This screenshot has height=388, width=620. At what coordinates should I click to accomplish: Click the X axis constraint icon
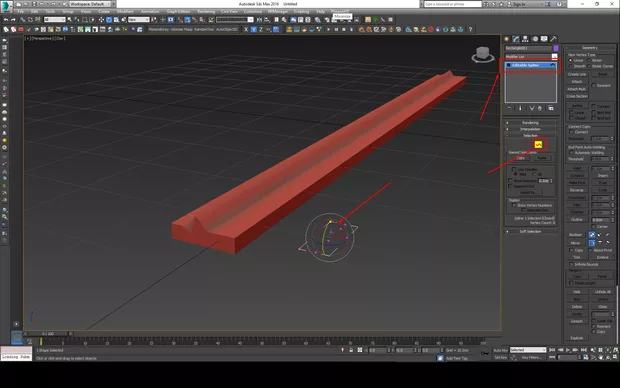click(x=246, y=29)
